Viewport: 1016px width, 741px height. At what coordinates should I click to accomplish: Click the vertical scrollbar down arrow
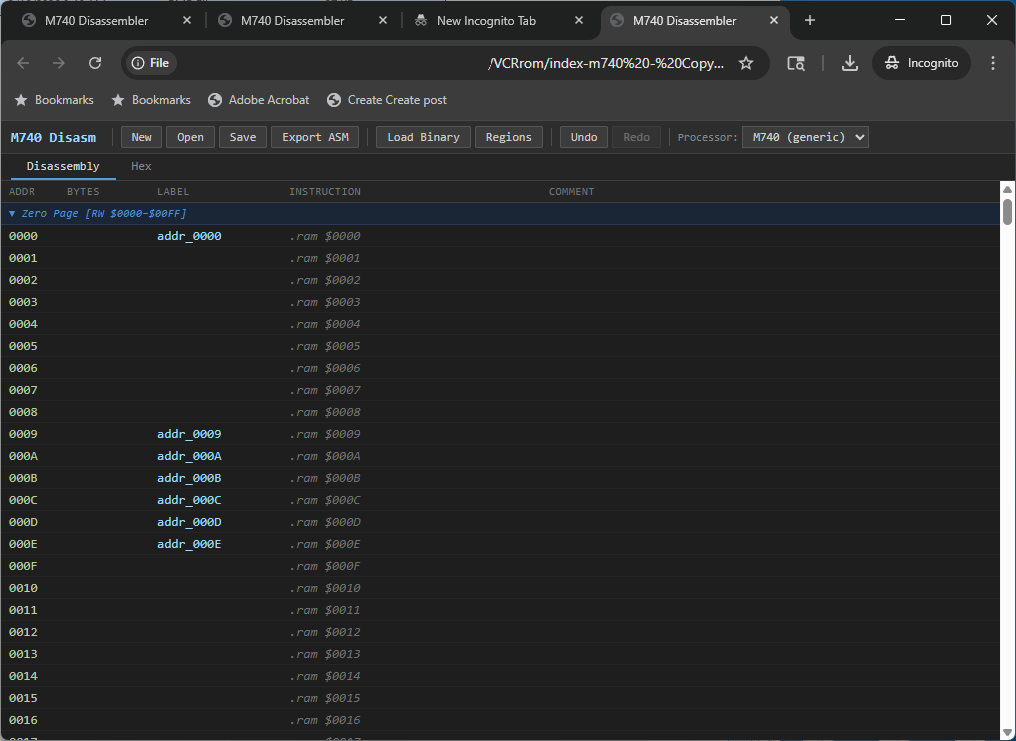click(1007, 733)
